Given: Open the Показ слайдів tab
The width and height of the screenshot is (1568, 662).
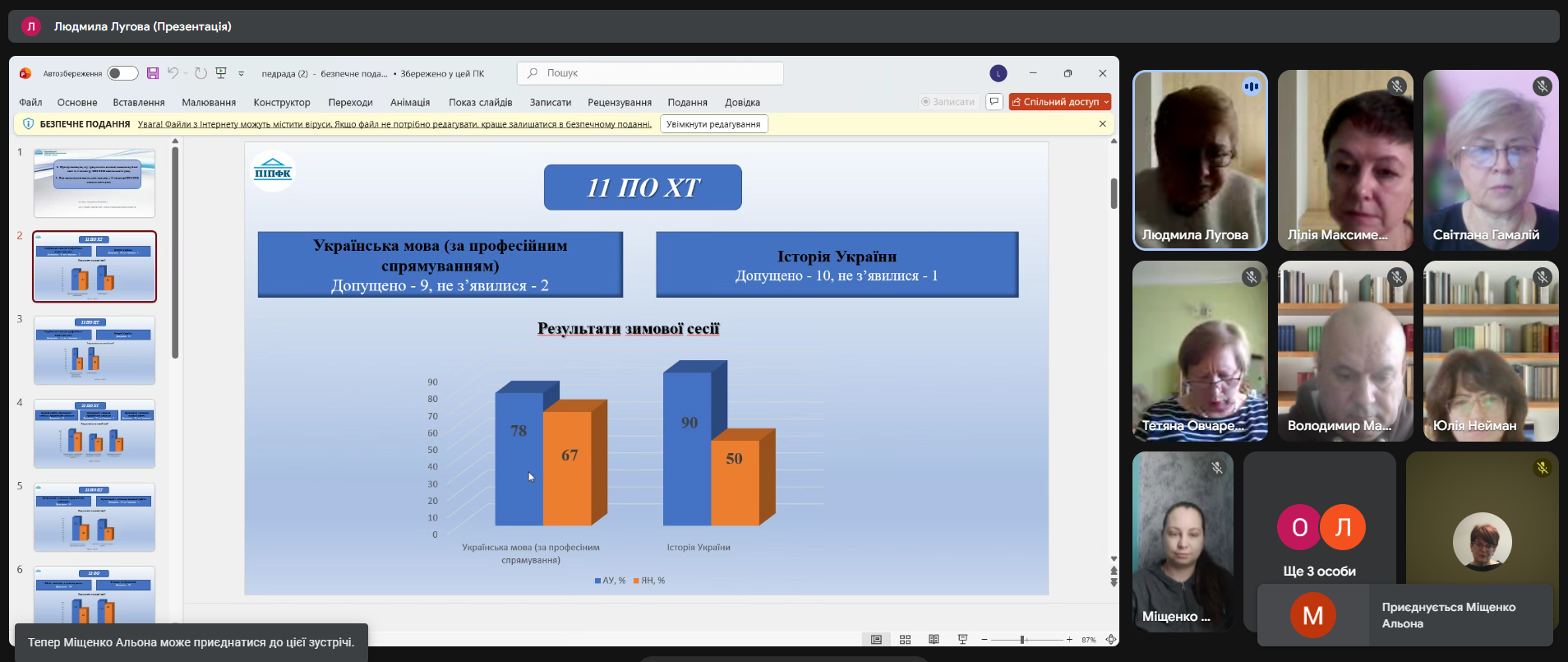Looking at the screenshot, I should click(480, 103).
